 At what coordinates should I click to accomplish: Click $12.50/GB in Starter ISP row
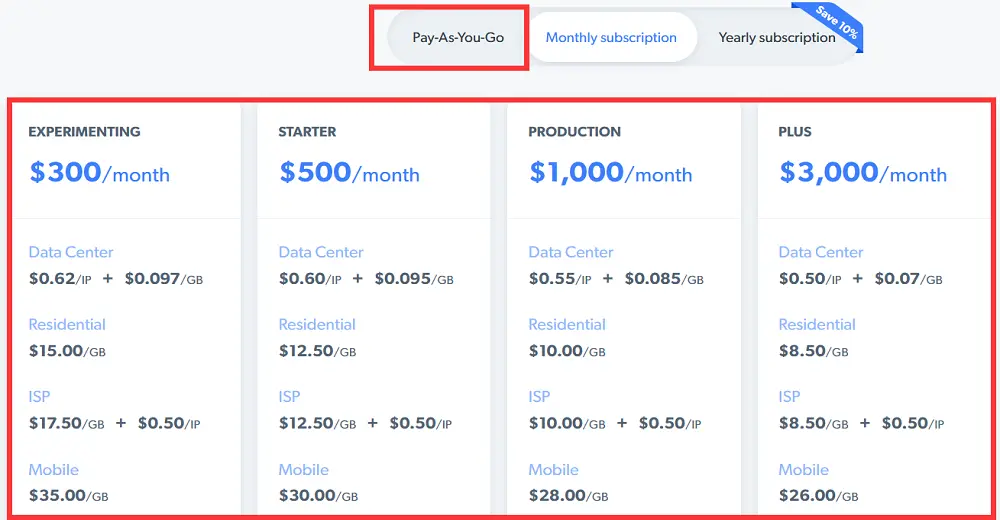coord(317,423)
